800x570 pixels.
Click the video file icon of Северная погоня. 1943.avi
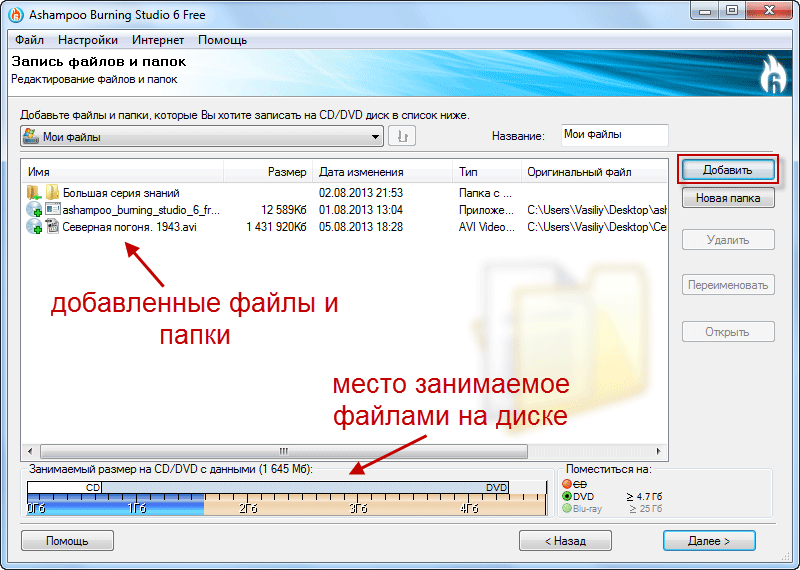(53, 227)
